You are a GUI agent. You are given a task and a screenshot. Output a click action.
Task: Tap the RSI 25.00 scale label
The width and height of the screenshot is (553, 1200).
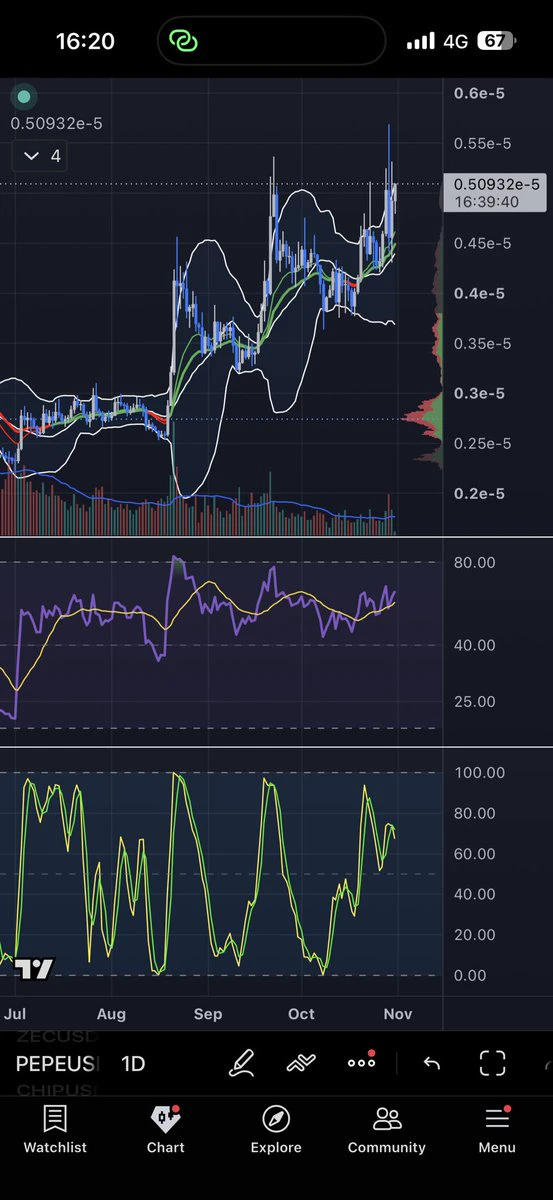[474, 701]
